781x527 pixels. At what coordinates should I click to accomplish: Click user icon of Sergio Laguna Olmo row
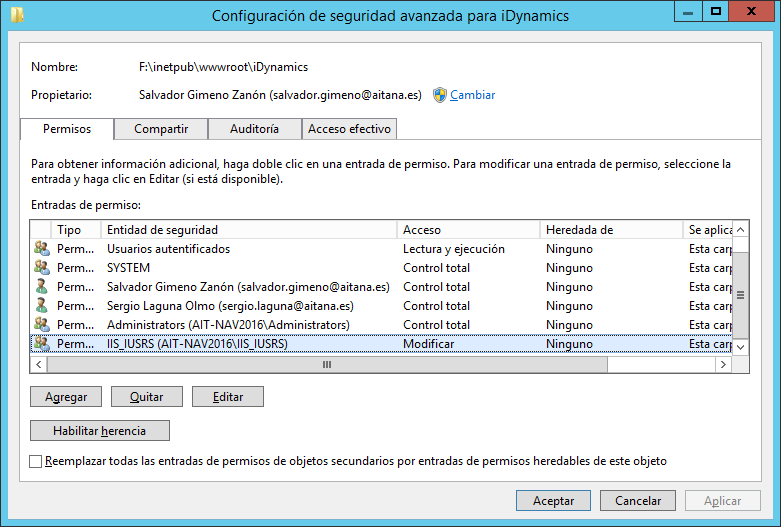42,305
